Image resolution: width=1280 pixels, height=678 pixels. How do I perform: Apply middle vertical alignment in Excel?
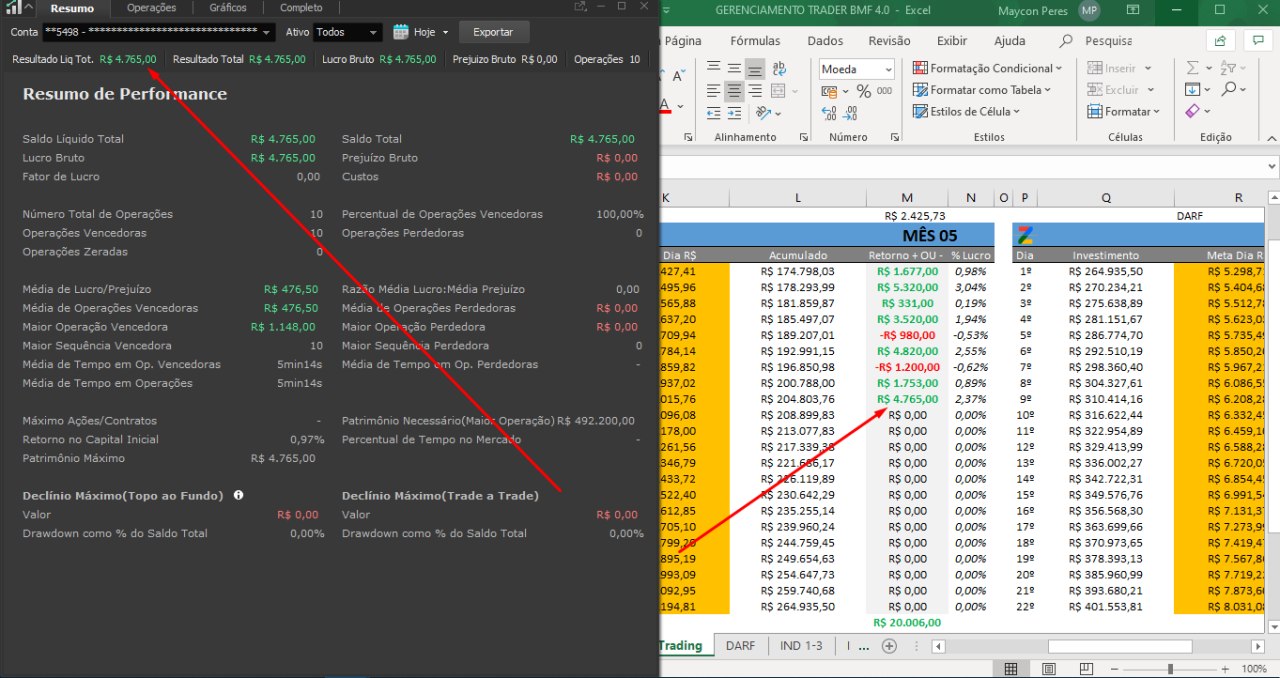734,68
